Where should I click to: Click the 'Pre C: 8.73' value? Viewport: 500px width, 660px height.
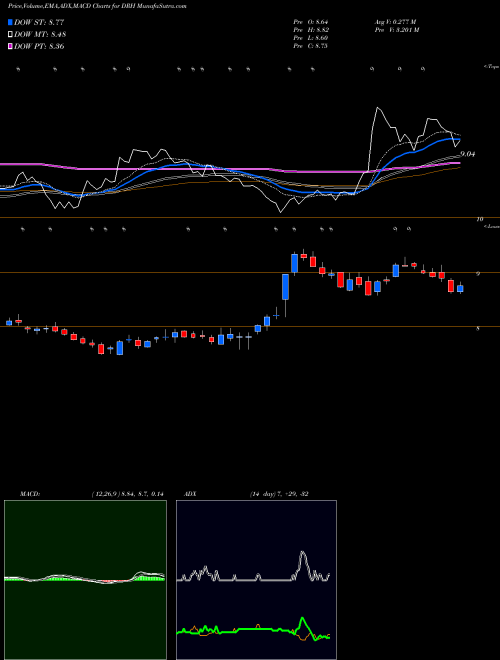[x=311, y=46]
